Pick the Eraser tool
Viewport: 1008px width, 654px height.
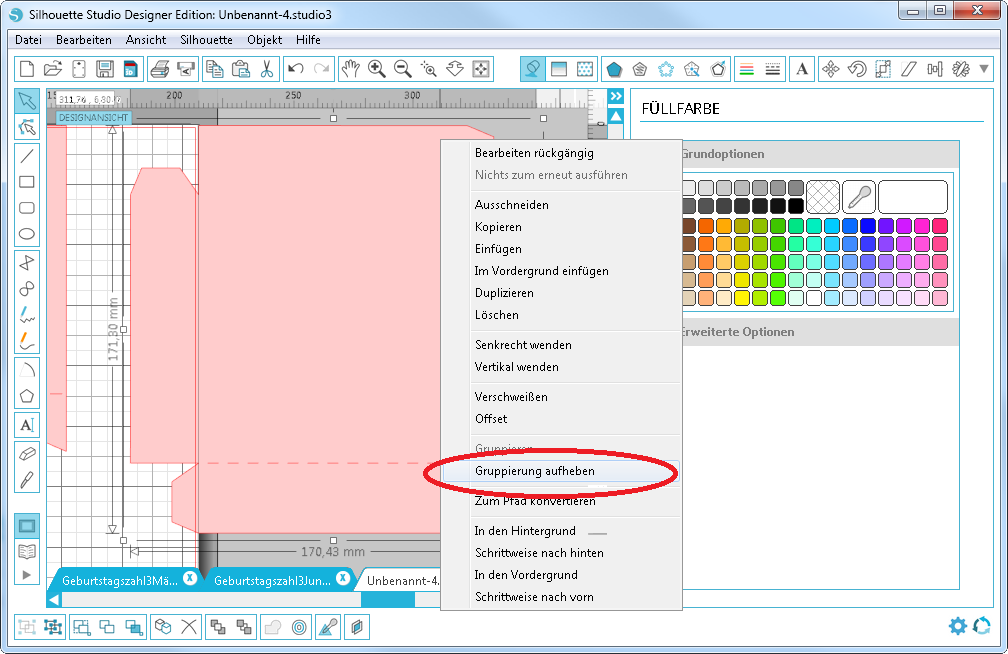pos(27,453)
